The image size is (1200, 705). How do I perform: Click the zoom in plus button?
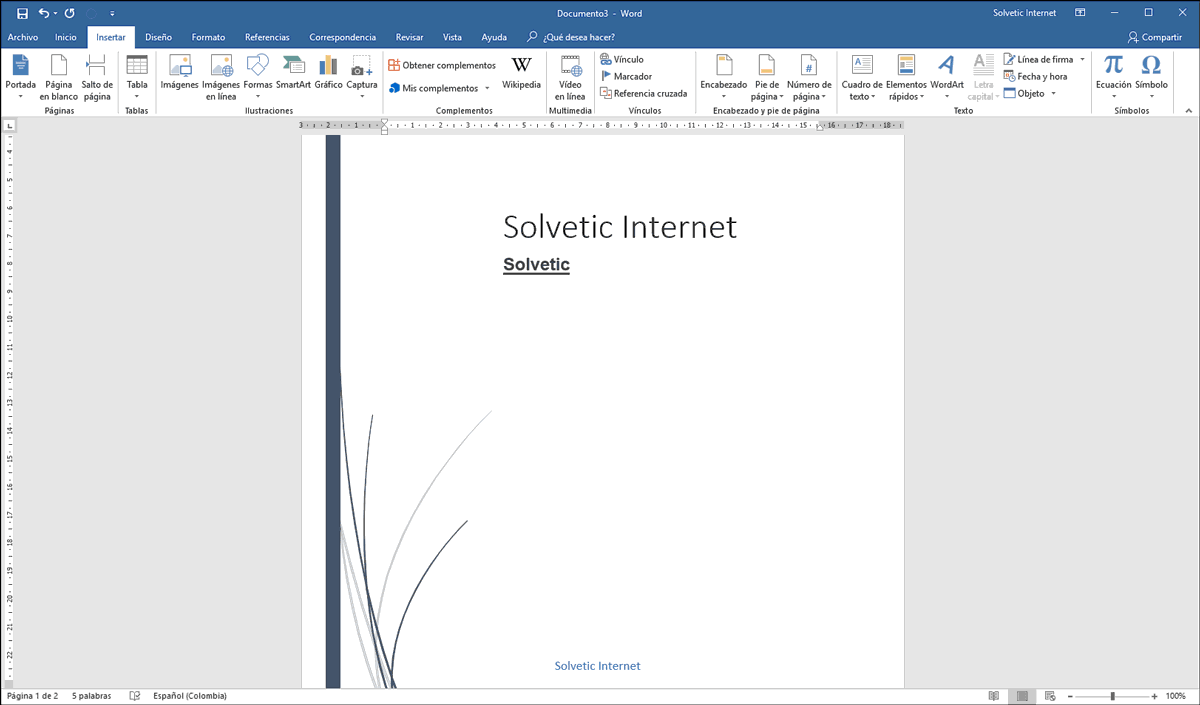coord(1155,696)
